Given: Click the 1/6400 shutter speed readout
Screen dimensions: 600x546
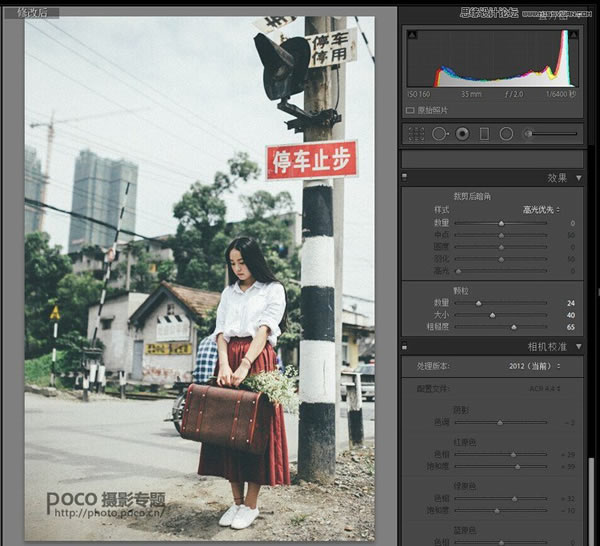Looking at the screenshot, I should [x=561, y=94].
